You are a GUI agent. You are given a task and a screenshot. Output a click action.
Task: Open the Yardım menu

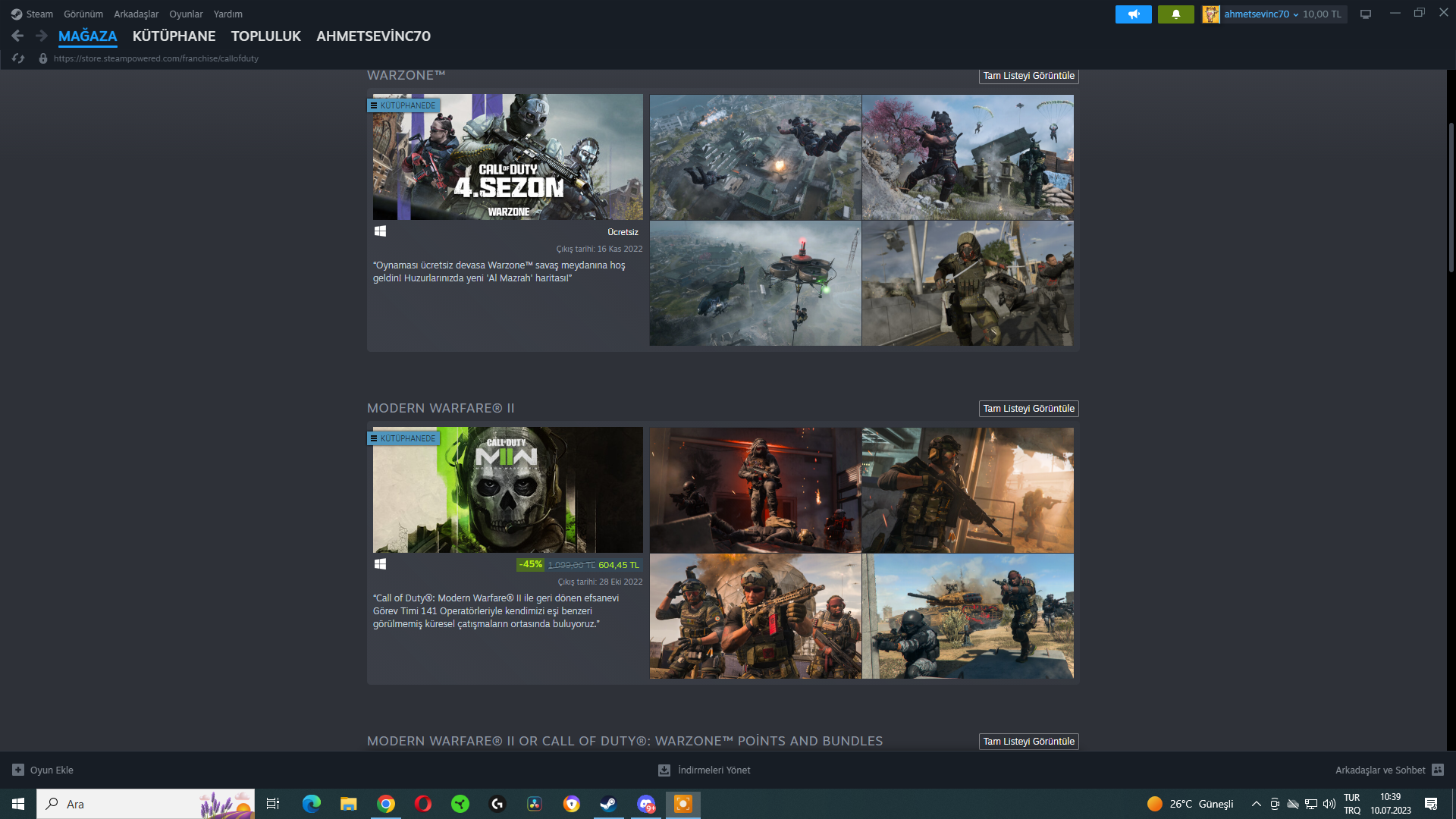(228, 14)
